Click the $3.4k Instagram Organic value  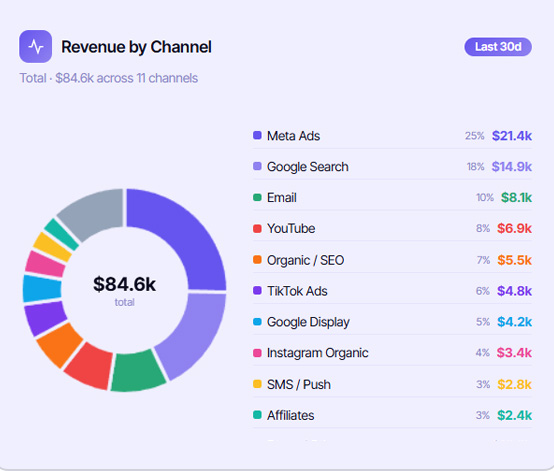[514, 353]
